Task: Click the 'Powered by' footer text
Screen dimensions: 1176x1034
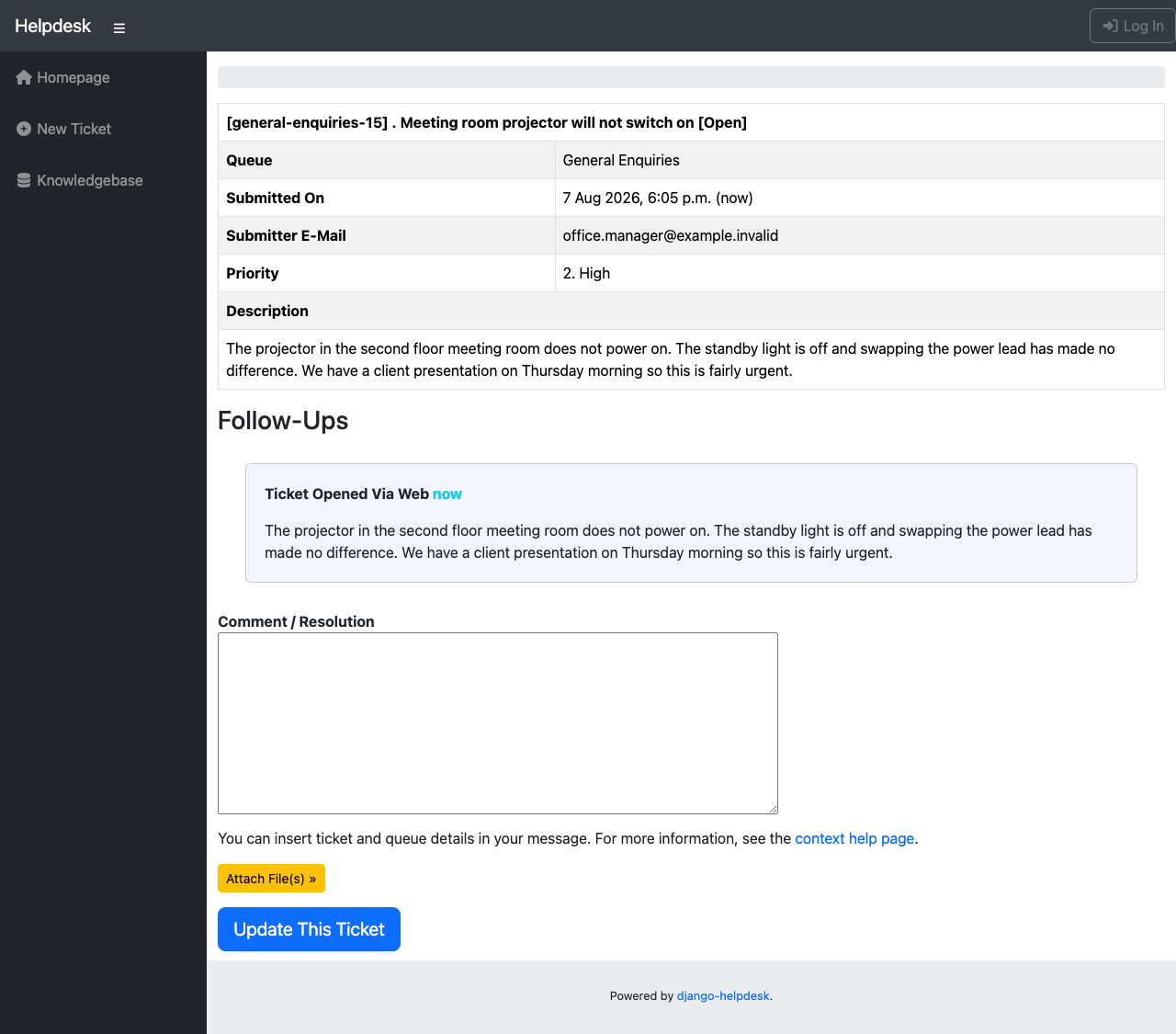Action: pos(641,995)
